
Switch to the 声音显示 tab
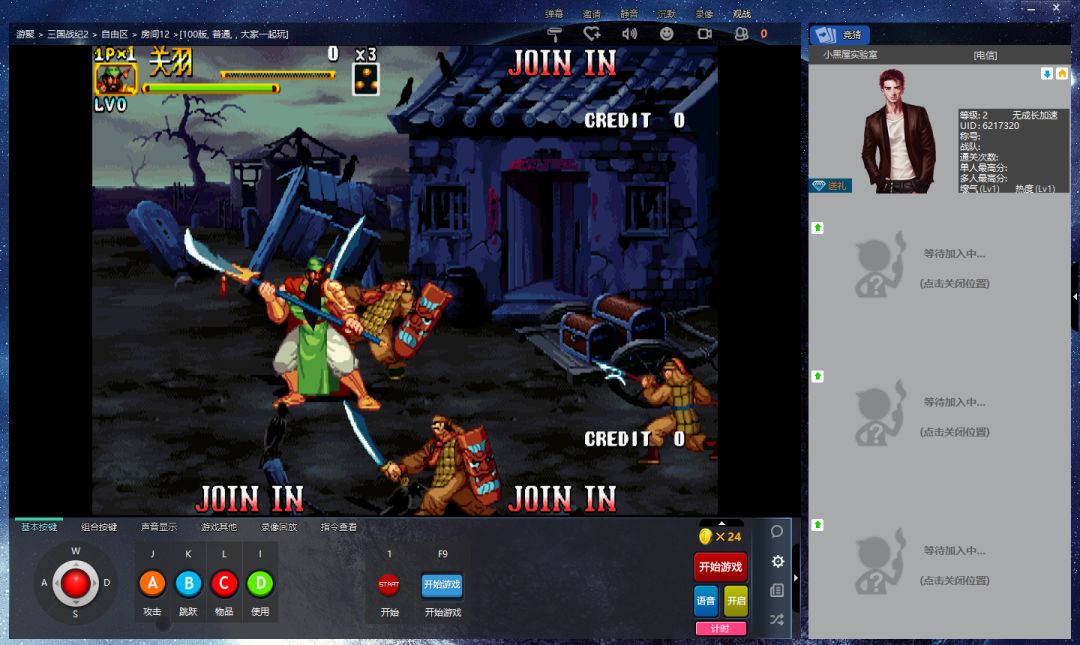click(x=159, y=527)
